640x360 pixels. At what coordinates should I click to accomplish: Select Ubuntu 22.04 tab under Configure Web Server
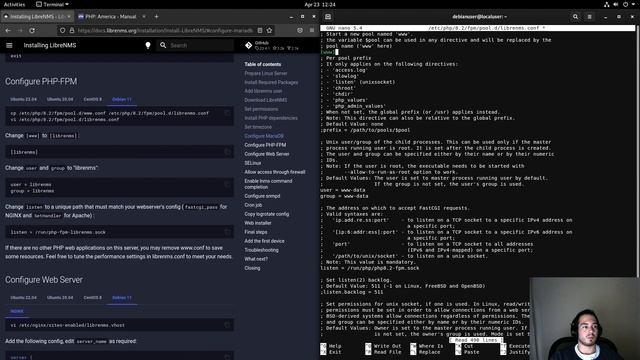(24, 298)
